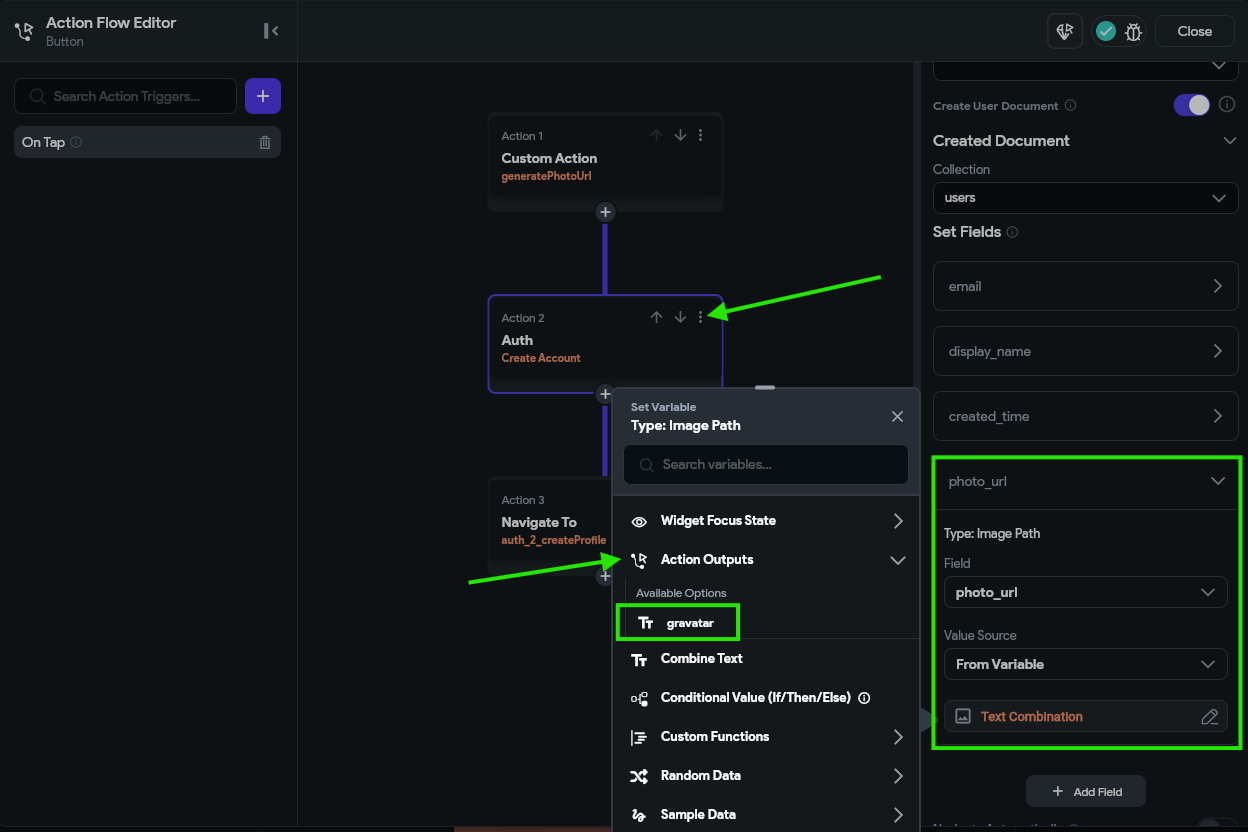Select the Custom Action node
1248x832 pixels.
pyautogui.click(x=605, y=162)
